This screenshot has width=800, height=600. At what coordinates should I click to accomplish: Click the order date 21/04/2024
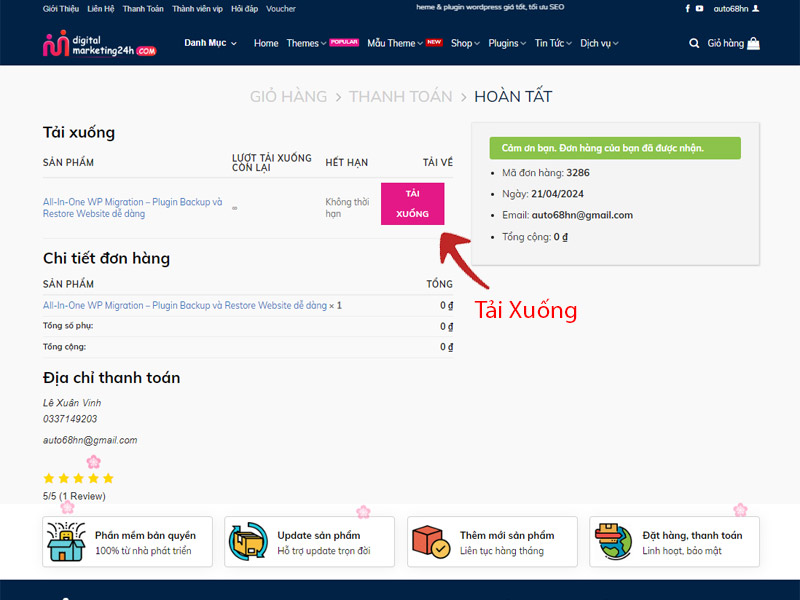[557, 194]
